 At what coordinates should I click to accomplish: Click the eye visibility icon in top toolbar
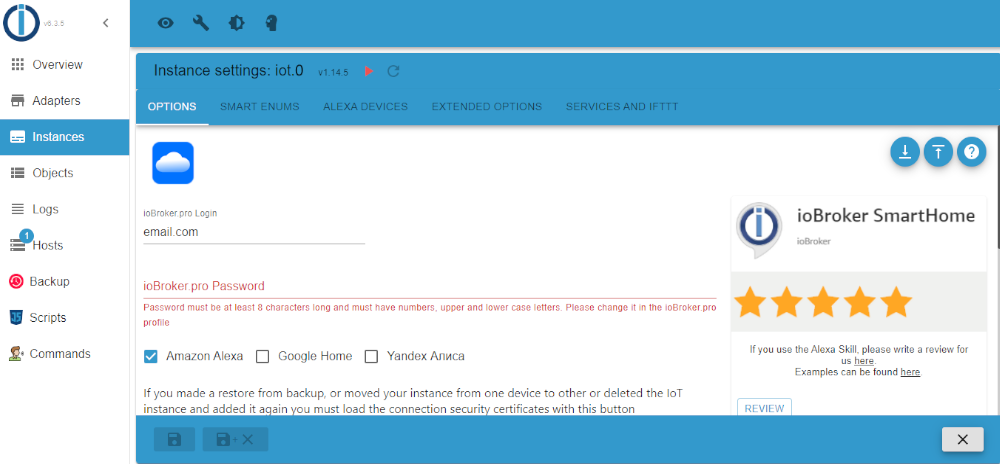coord(166,23)
